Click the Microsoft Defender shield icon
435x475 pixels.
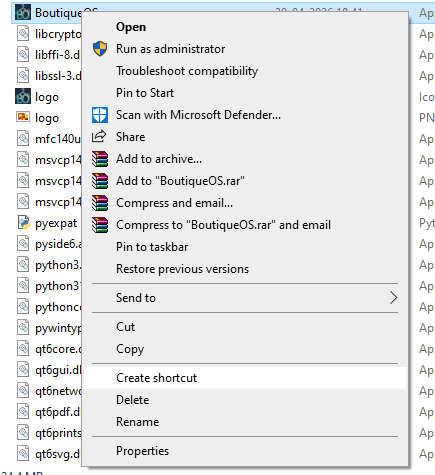[100, 115]
